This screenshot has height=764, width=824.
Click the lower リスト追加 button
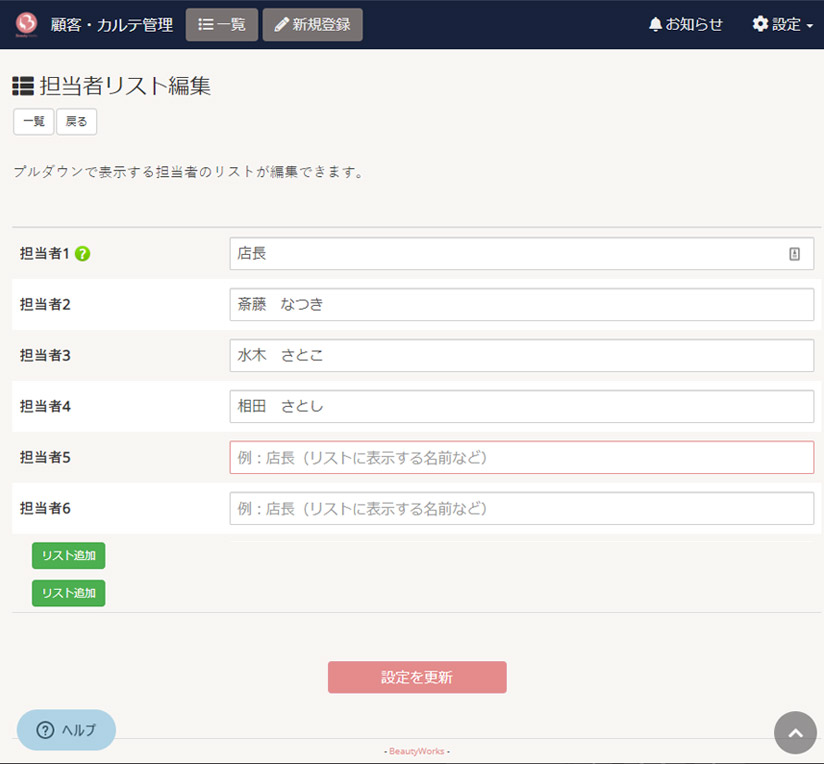69,593
